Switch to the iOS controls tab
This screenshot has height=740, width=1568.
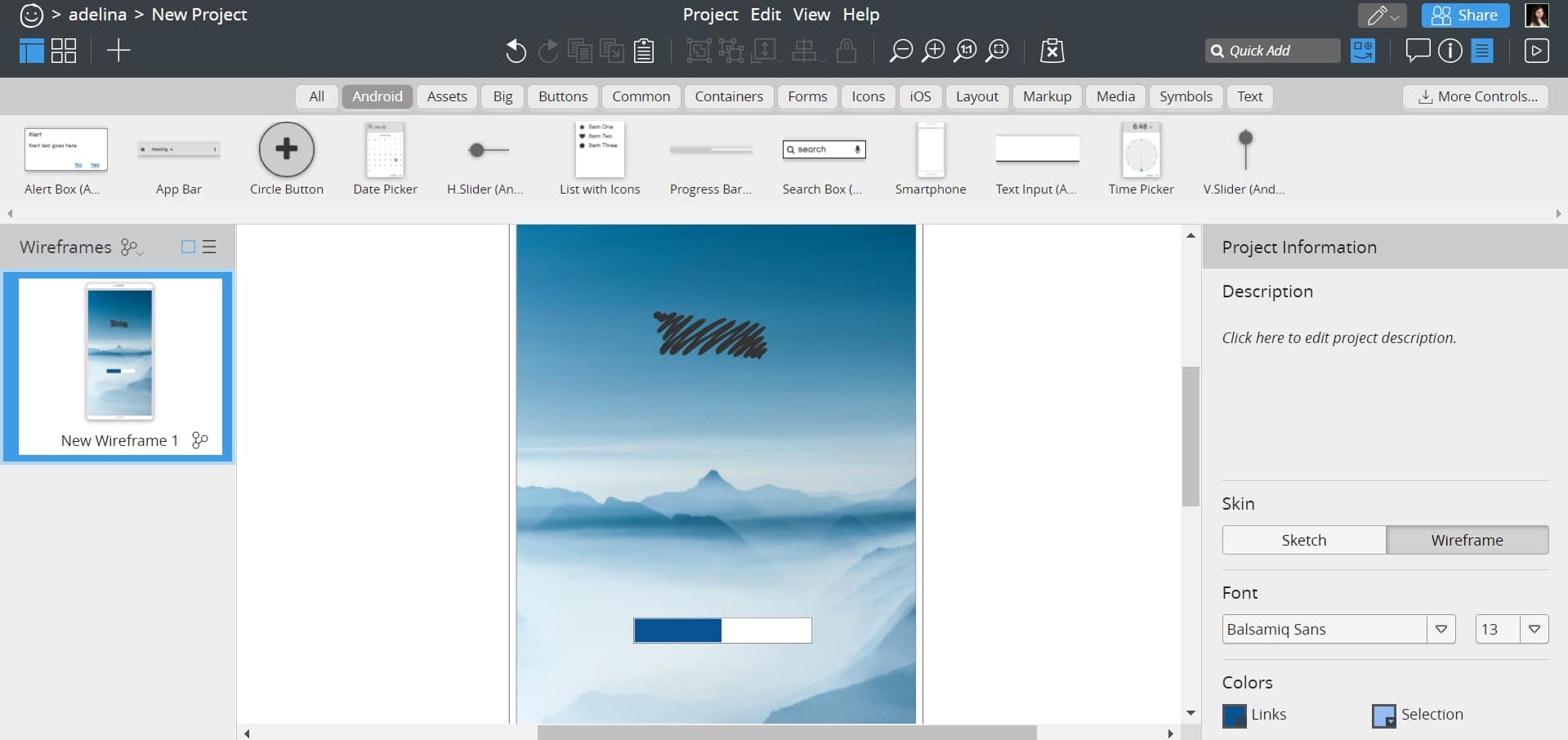pyautogui.click(x=920, y=96)
